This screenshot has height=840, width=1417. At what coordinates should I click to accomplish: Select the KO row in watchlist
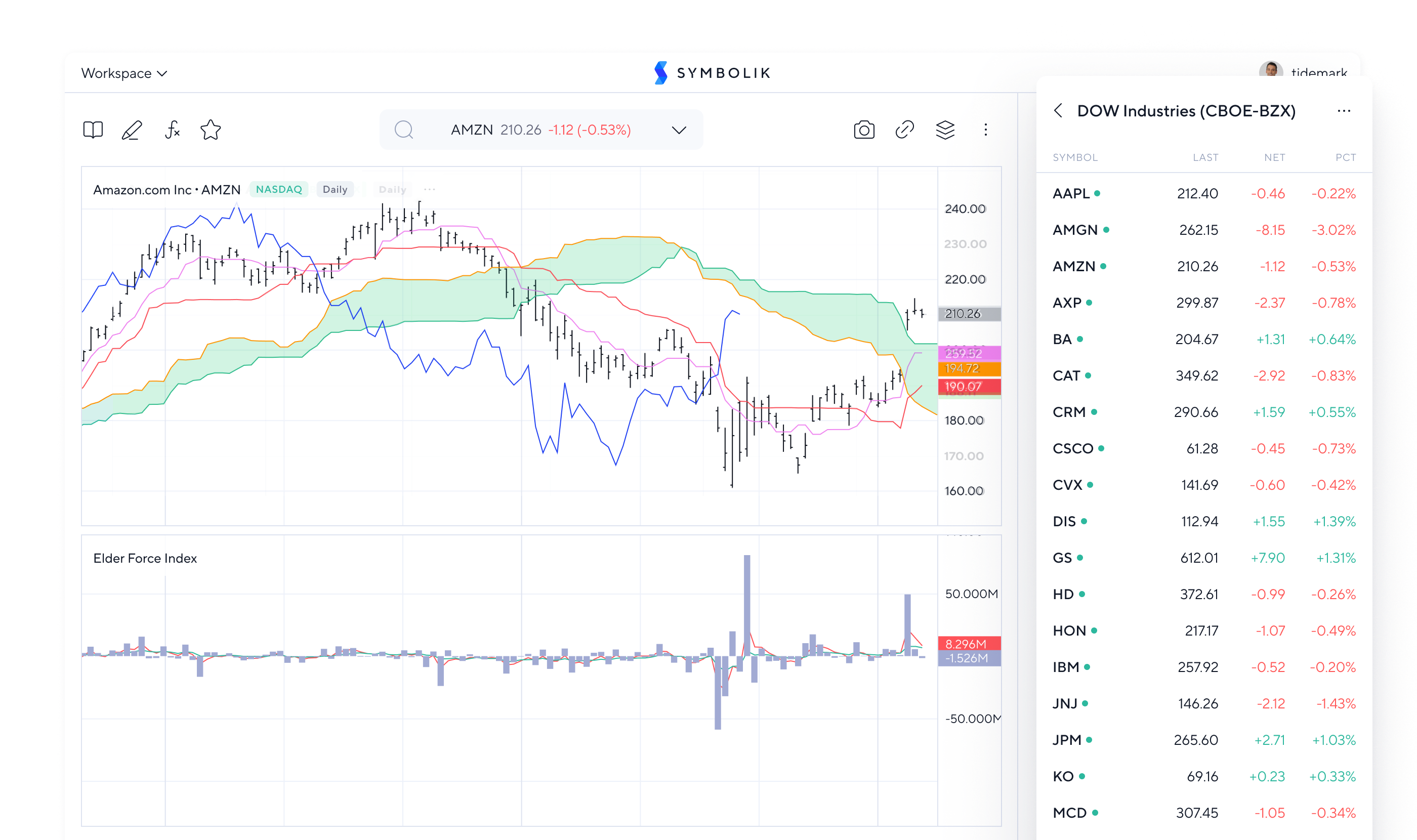(x=1204, y=776)
